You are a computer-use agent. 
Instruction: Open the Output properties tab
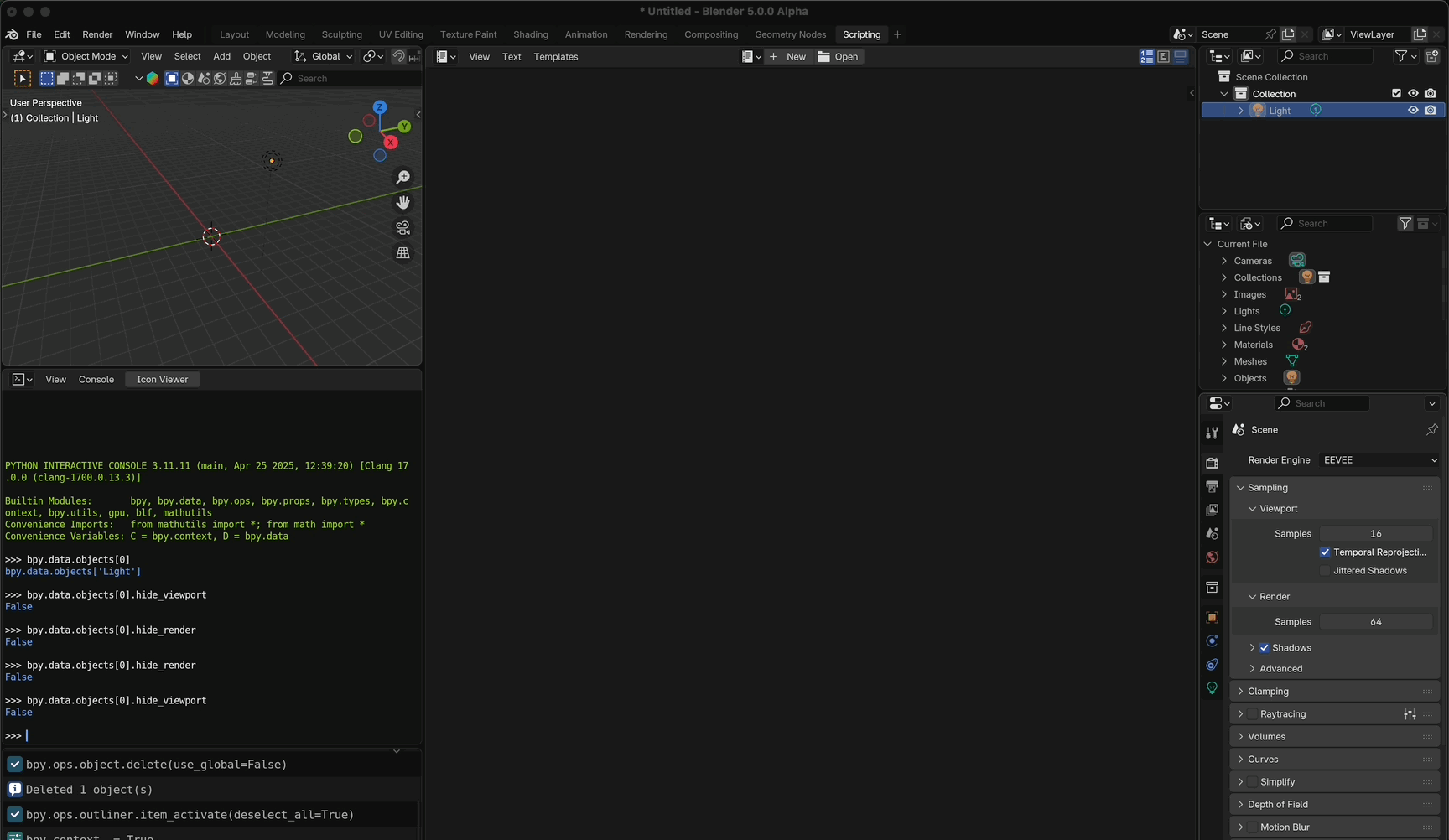pyautogui.click(x=1212, y=486)
